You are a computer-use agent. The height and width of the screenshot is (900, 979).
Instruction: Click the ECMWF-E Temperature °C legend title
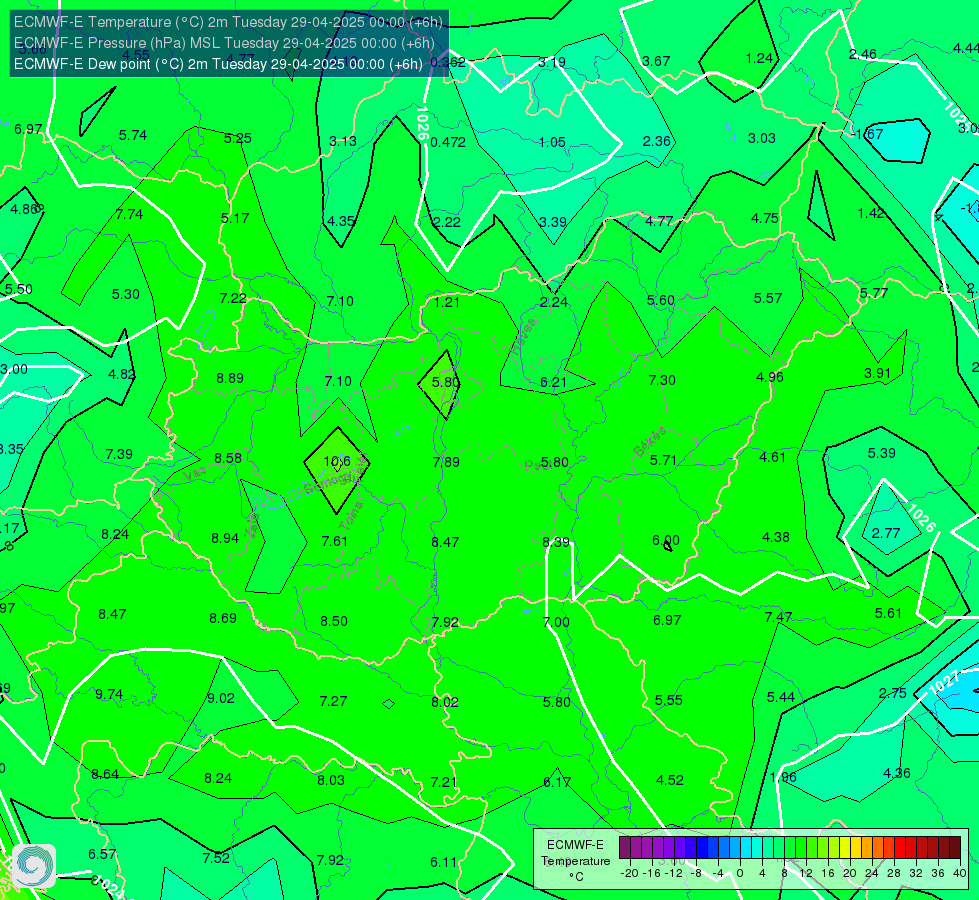[575, 861]
